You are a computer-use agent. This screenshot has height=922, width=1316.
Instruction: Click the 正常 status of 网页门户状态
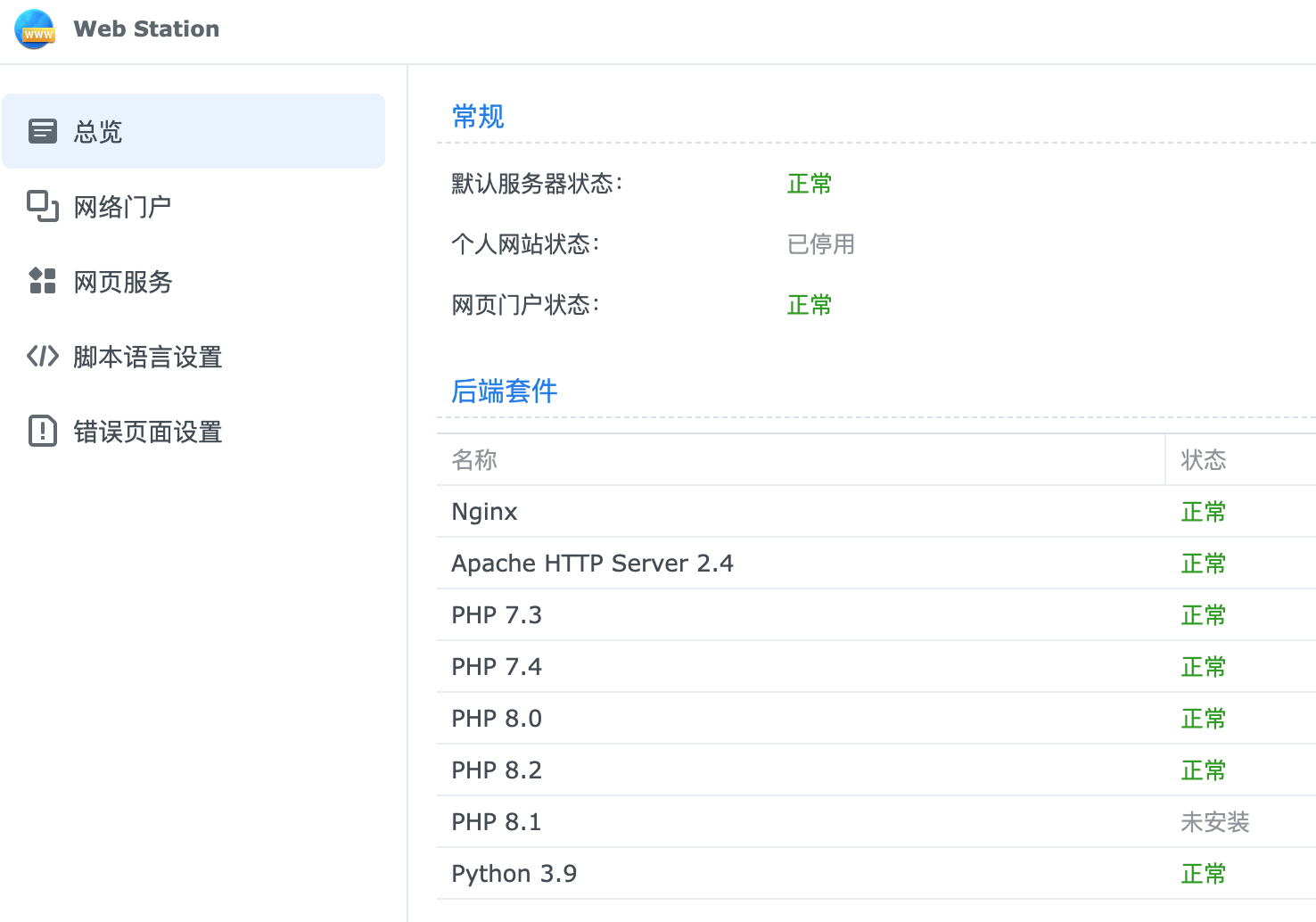[x=808, y=305]
